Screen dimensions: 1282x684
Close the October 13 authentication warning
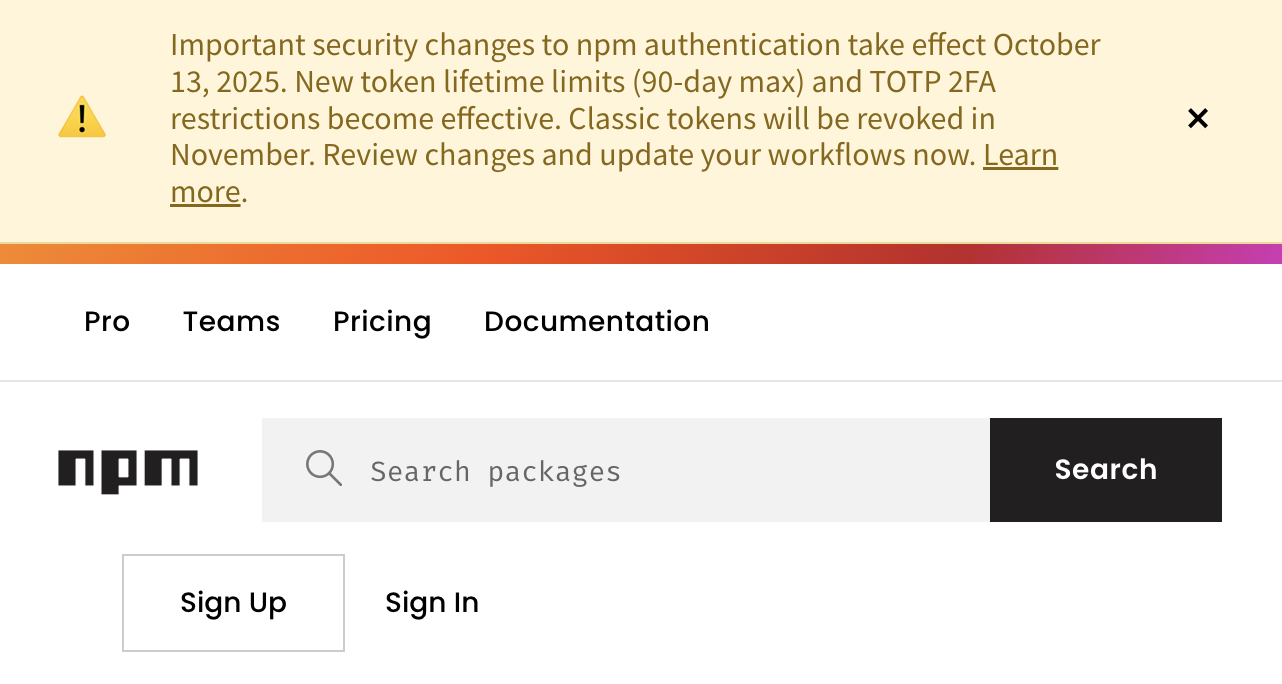click(1197, 117)
